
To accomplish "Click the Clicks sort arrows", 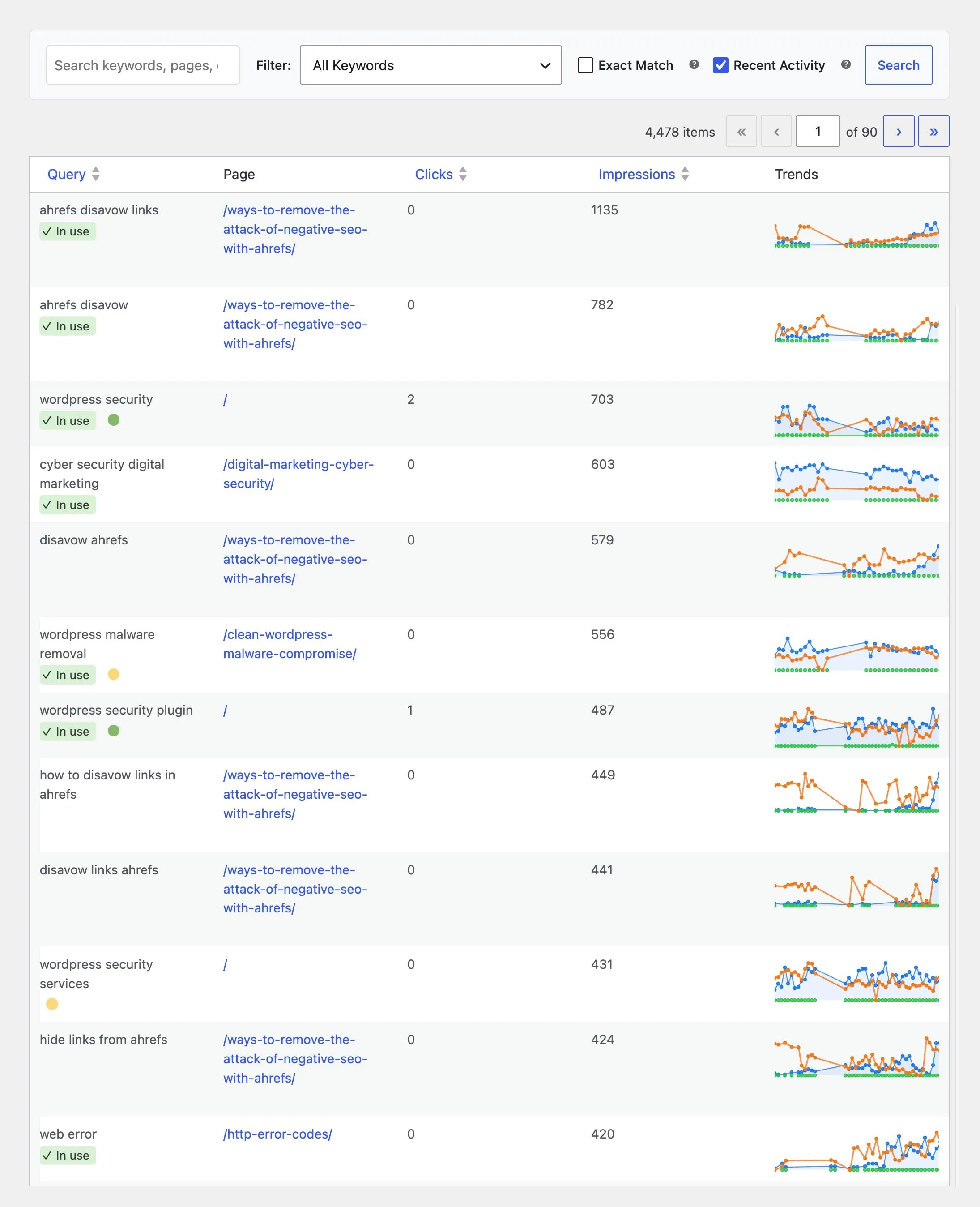I will click(x=463, y=174).
